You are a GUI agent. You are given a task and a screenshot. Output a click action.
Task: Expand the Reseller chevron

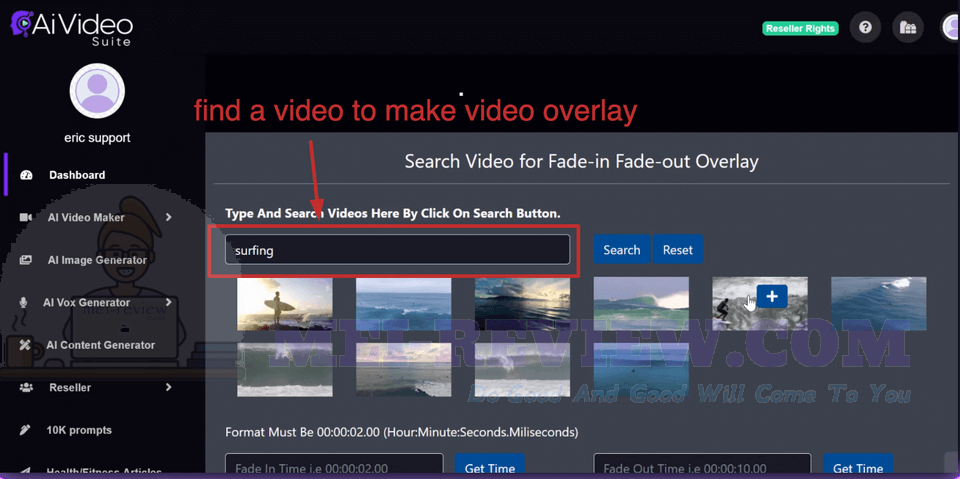click(x=168, y=387)
